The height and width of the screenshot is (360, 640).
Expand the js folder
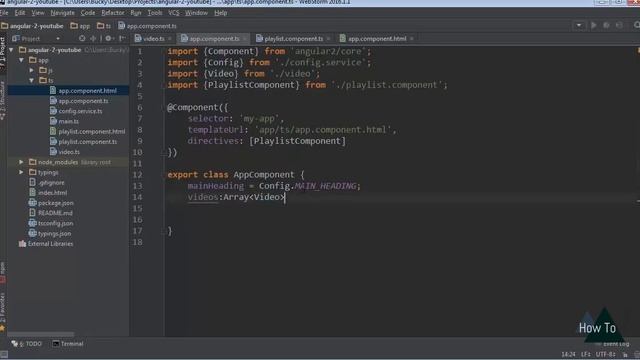point(32,70)
